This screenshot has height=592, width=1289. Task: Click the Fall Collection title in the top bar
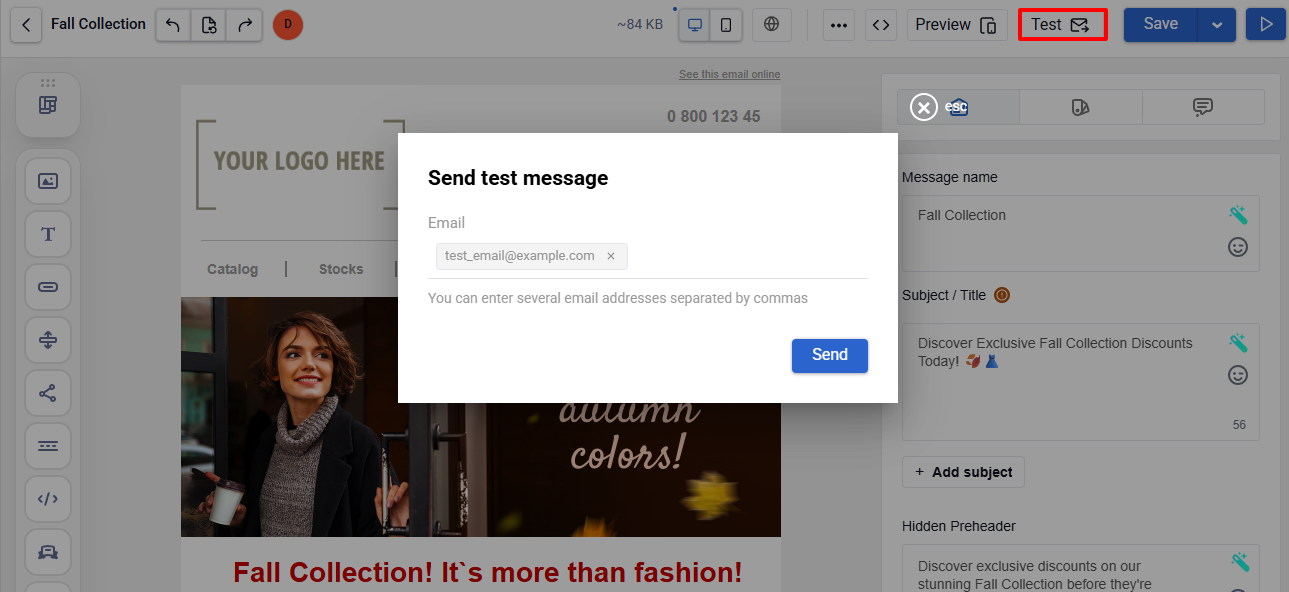(x=98, y=24)
